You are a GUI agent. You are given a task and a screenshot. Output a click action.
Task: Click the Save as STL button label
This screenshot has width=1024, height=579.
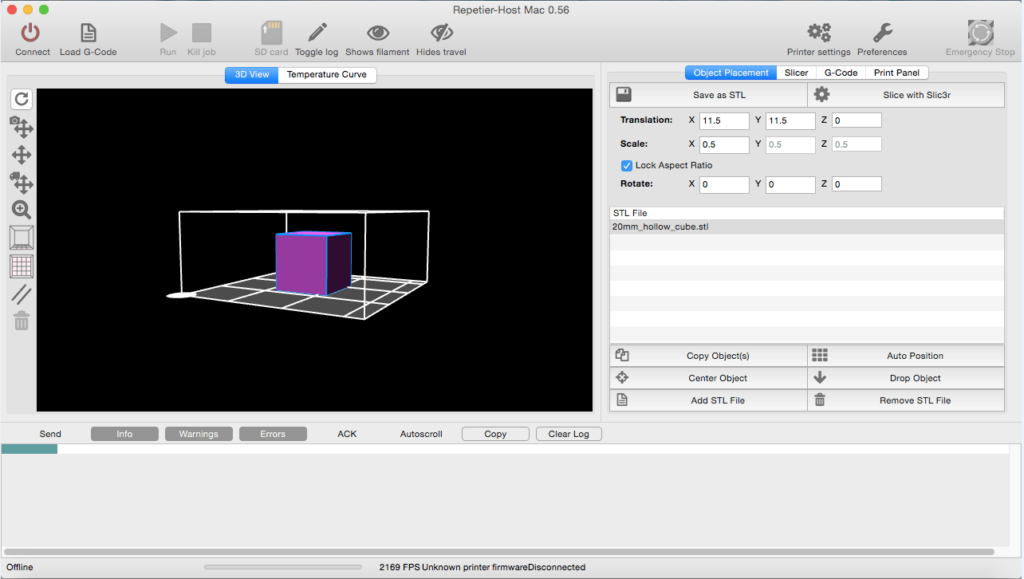pos(719,95)
